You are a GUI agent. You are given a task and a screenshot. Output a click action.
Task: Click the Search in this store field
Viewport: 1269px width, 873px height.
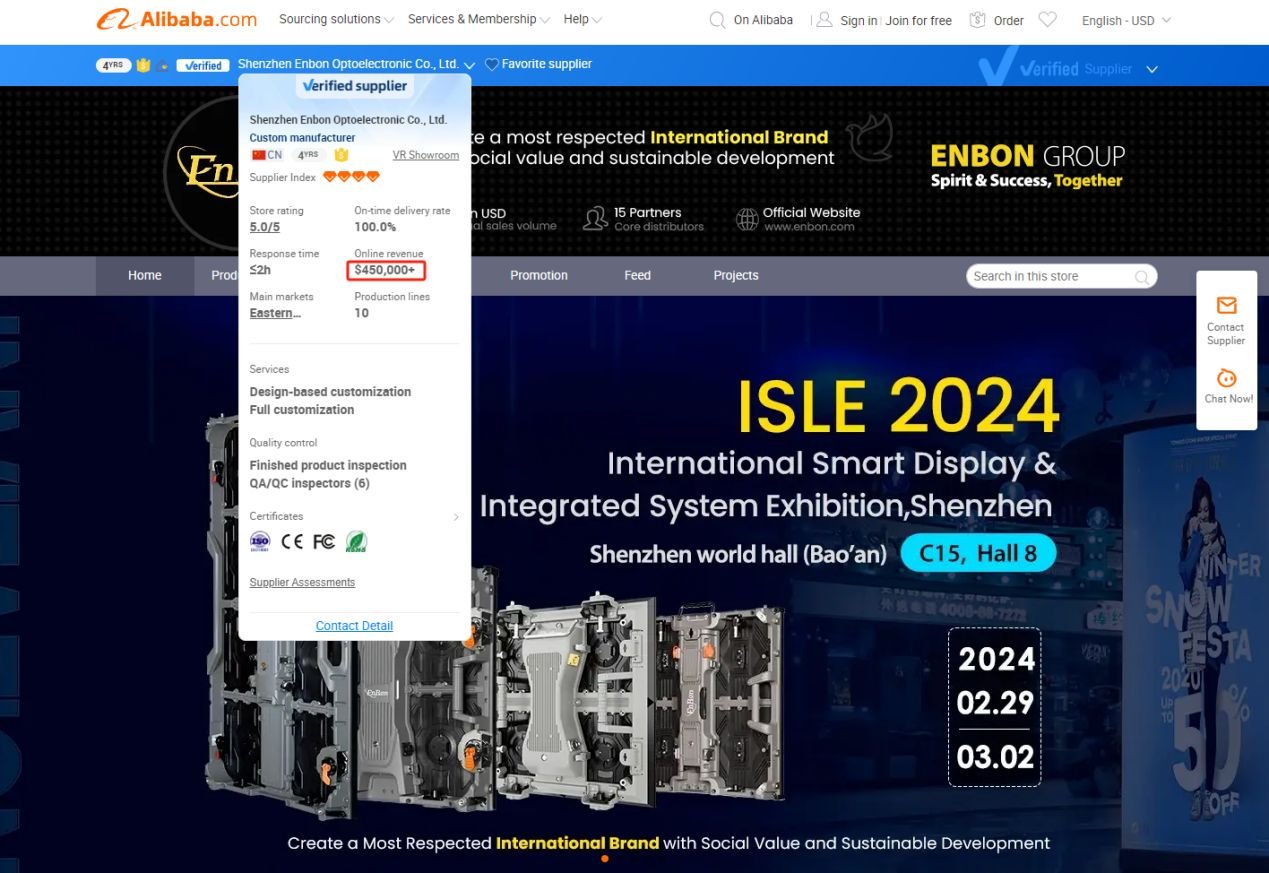click(1048, 277)
